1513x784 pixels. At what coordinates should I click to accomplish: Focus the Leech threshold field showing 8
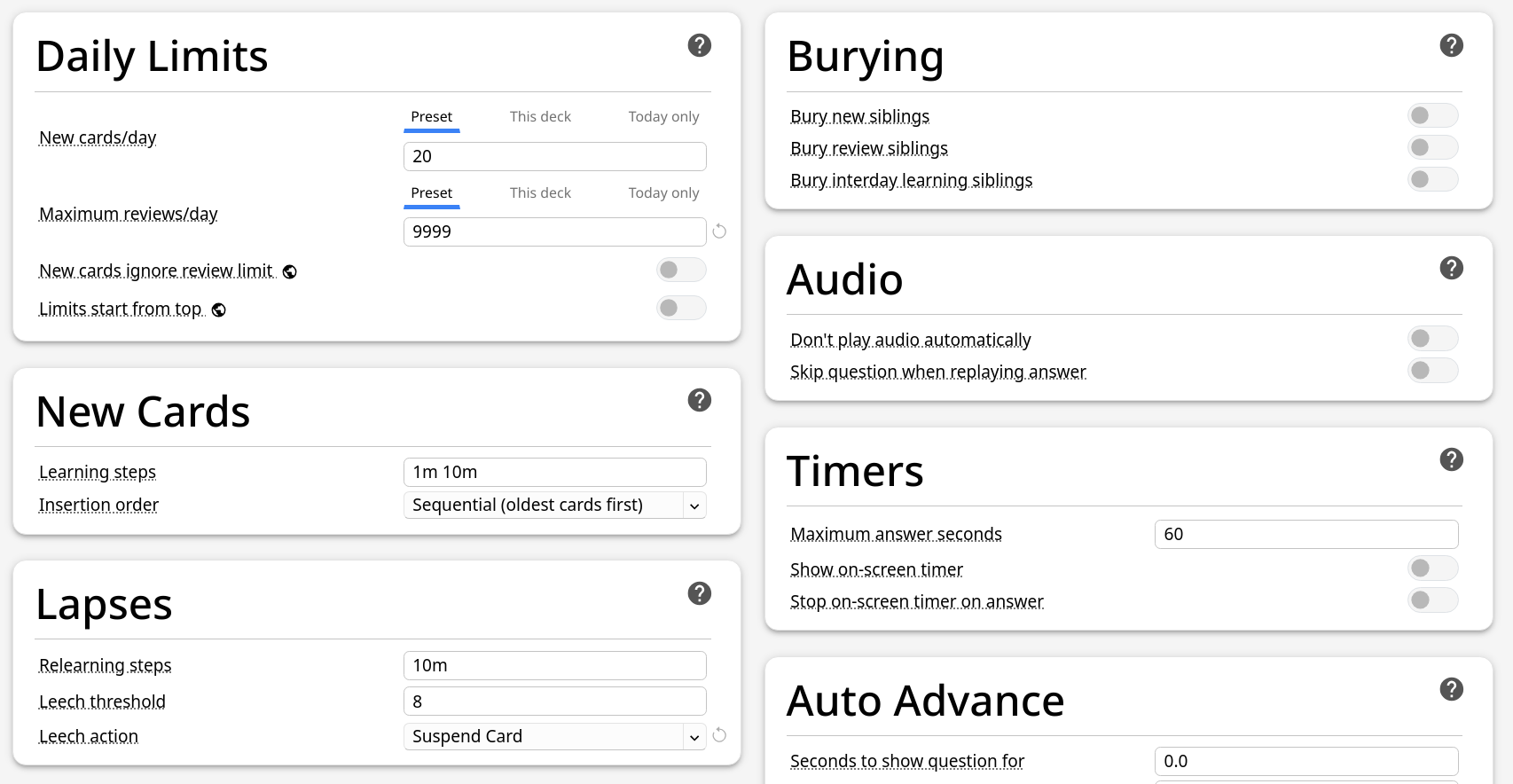(555, 702)
